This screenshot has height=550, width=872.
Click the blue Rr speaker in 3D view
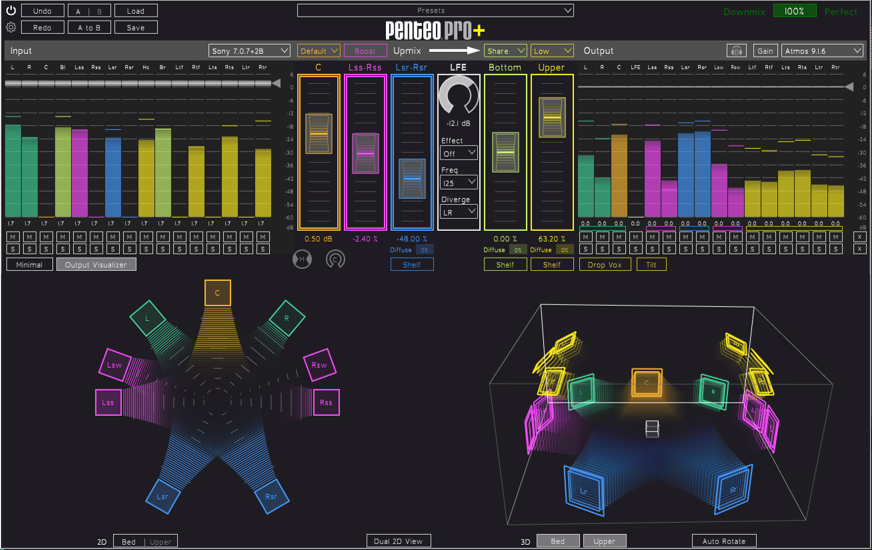[x=733, y=489]
